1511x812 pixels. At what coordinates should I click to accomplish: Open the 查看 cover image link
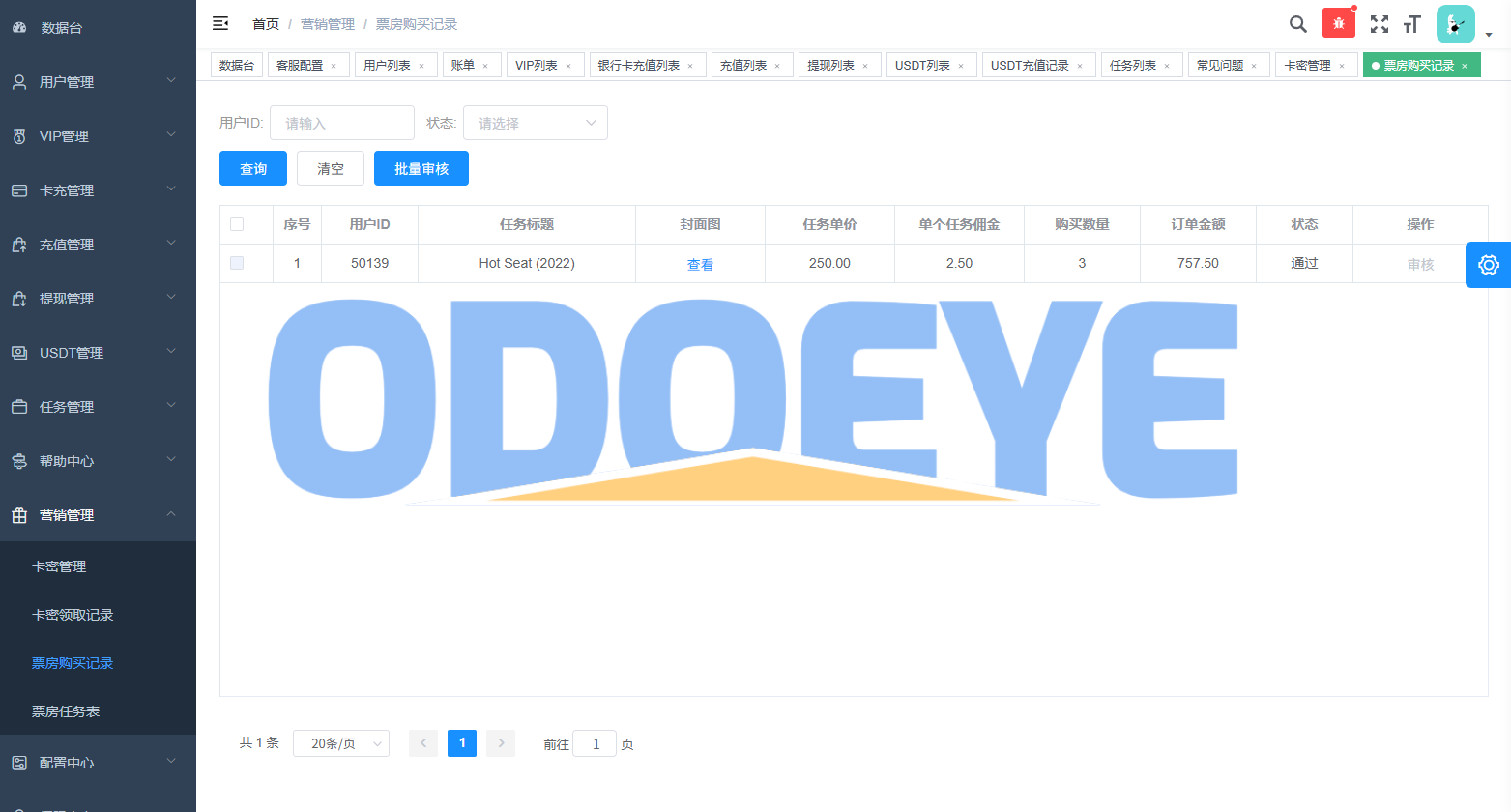pos(700,264)
